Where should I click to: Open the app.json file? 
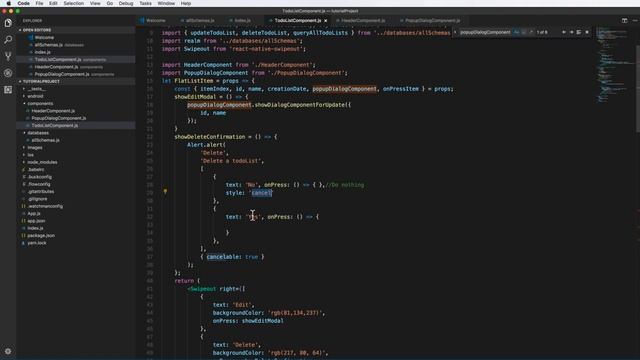36,221
